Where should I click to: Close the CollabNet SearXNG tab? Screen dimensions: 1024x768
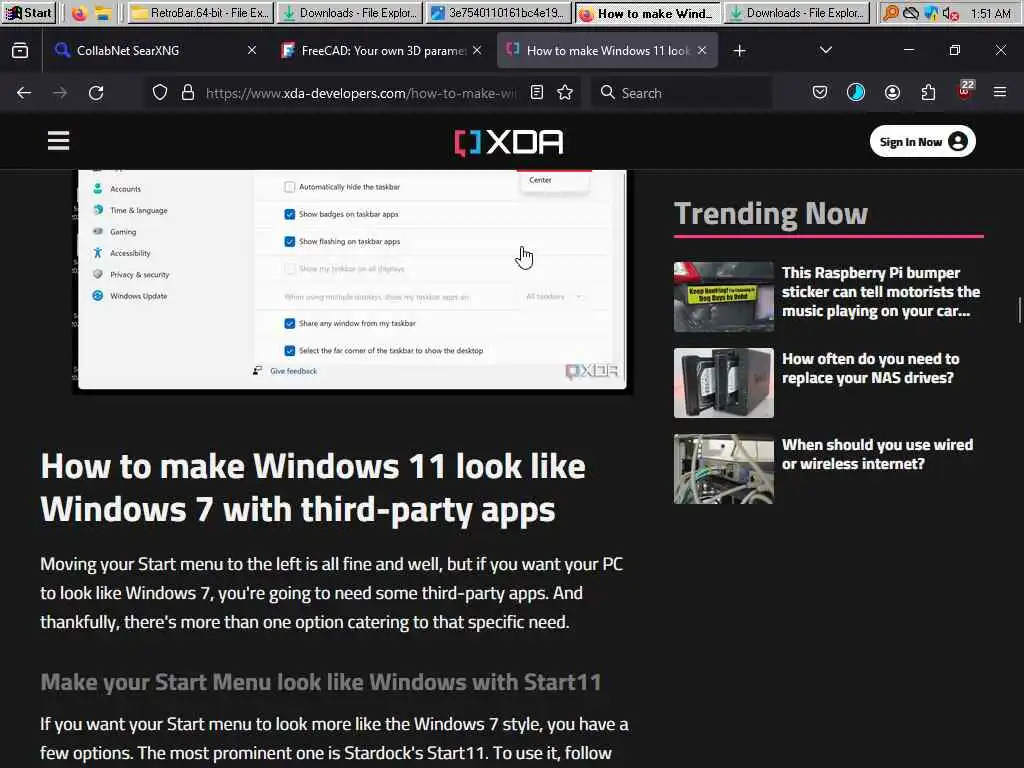[x=252, y=50]
